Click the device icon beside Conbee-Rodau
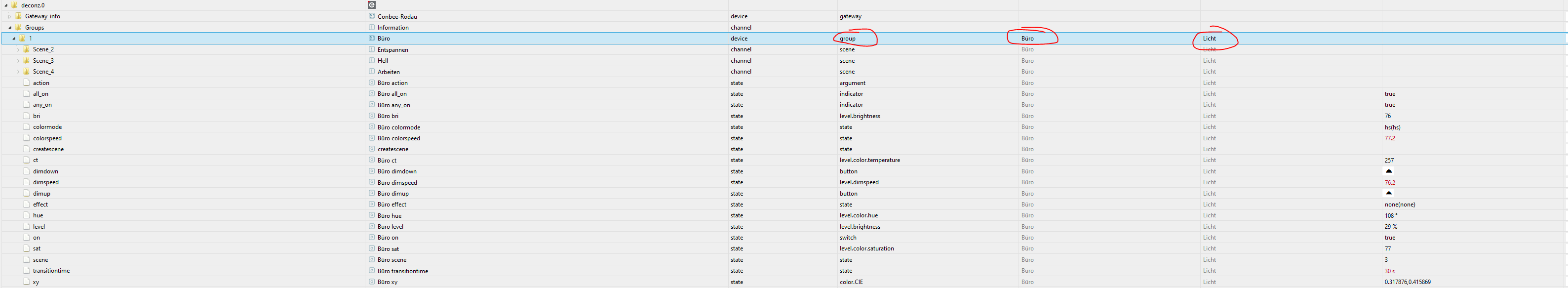The image size is (1568, 288). coord(372,16)
